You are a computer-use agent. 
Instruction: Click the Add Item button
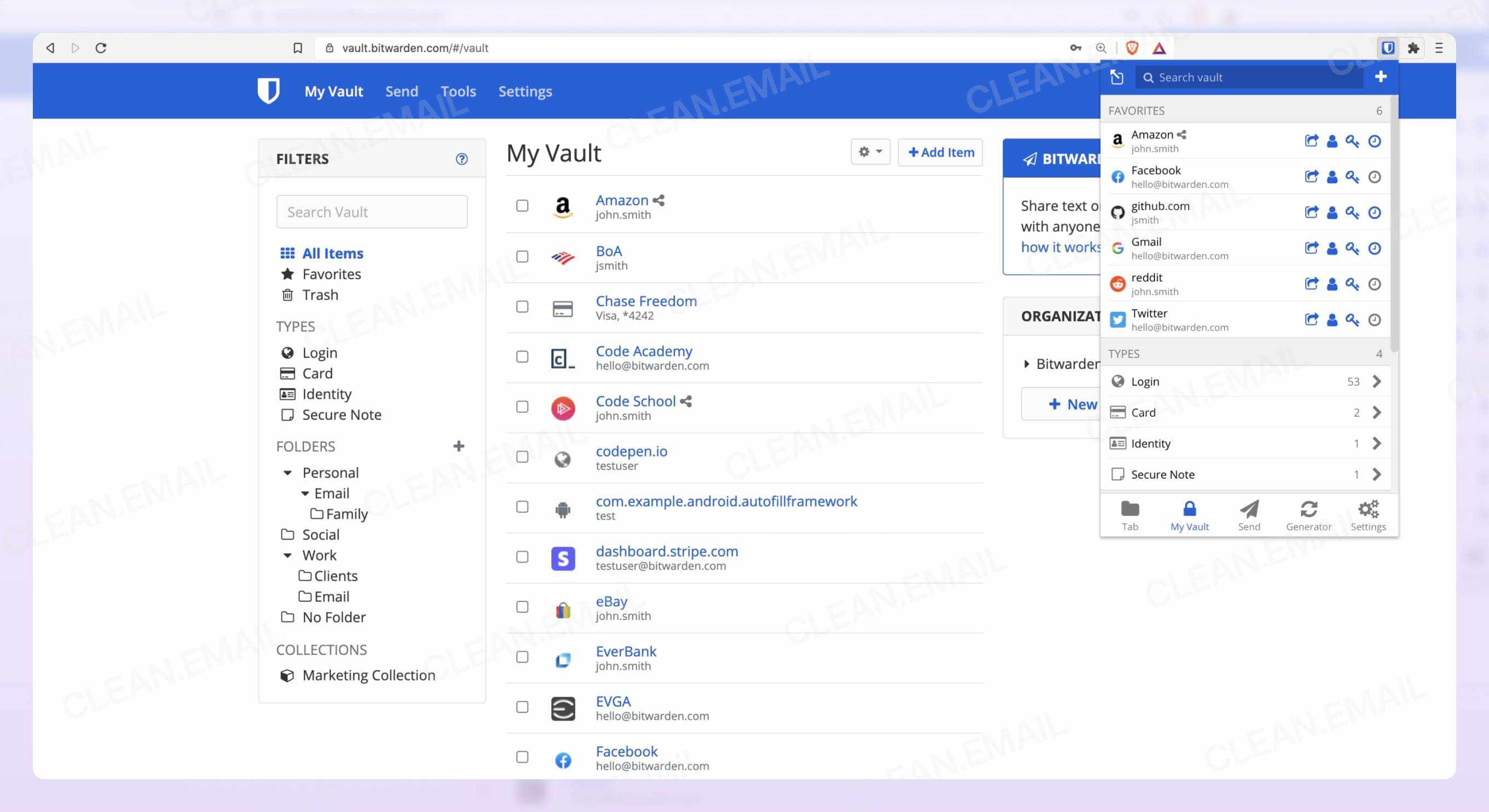click(940, 152)
